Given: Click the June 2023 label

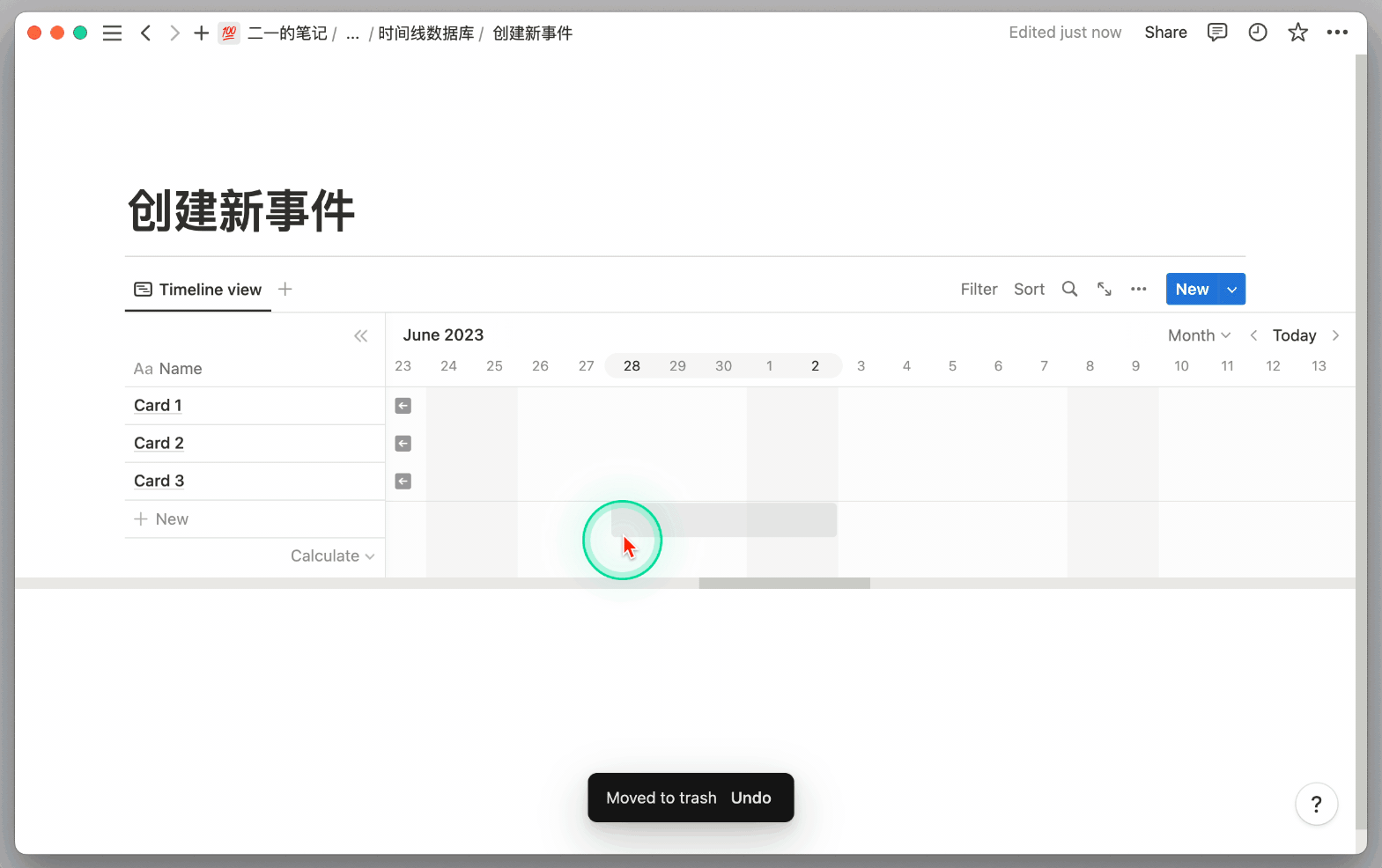Looking at the screenshot, I should pyautogui.click(x=443, y=335).
